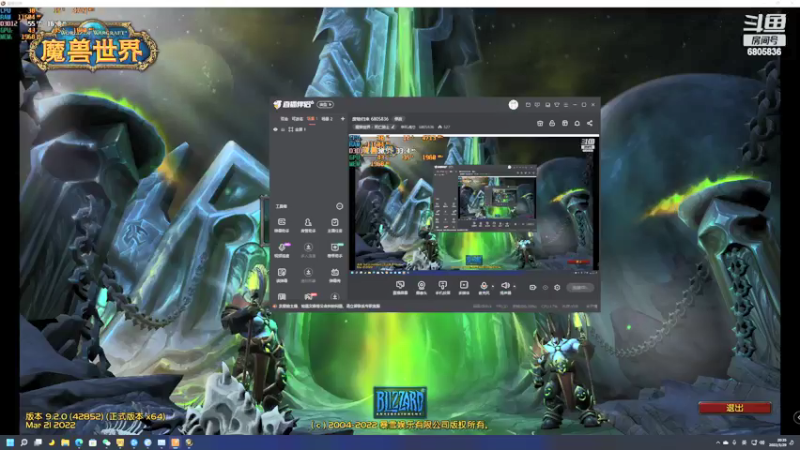Click the live preview thumbnail in companion window

pos(474,203)
